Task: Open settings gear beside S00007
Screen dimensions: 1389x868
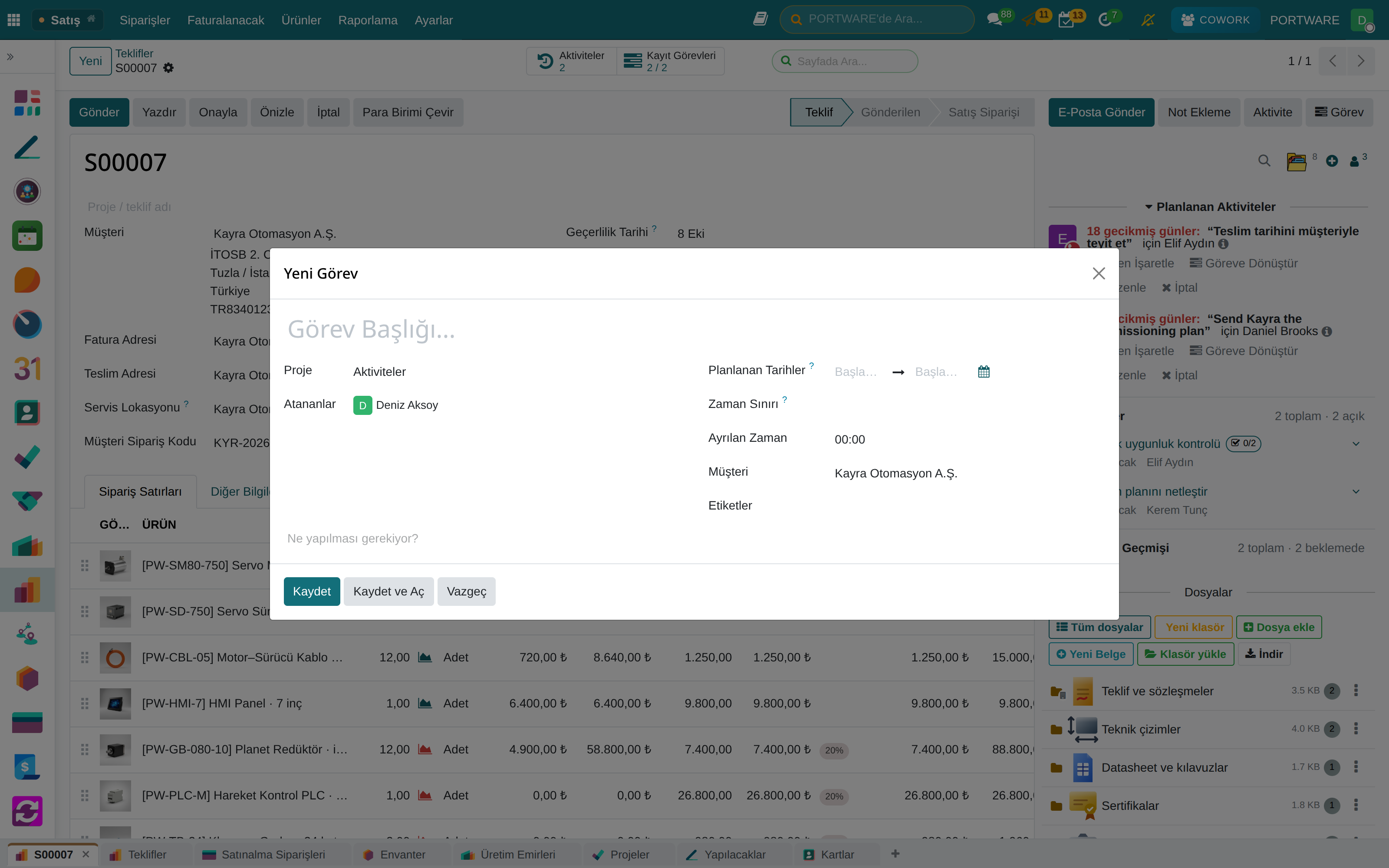Action: (x=168, y=68)
